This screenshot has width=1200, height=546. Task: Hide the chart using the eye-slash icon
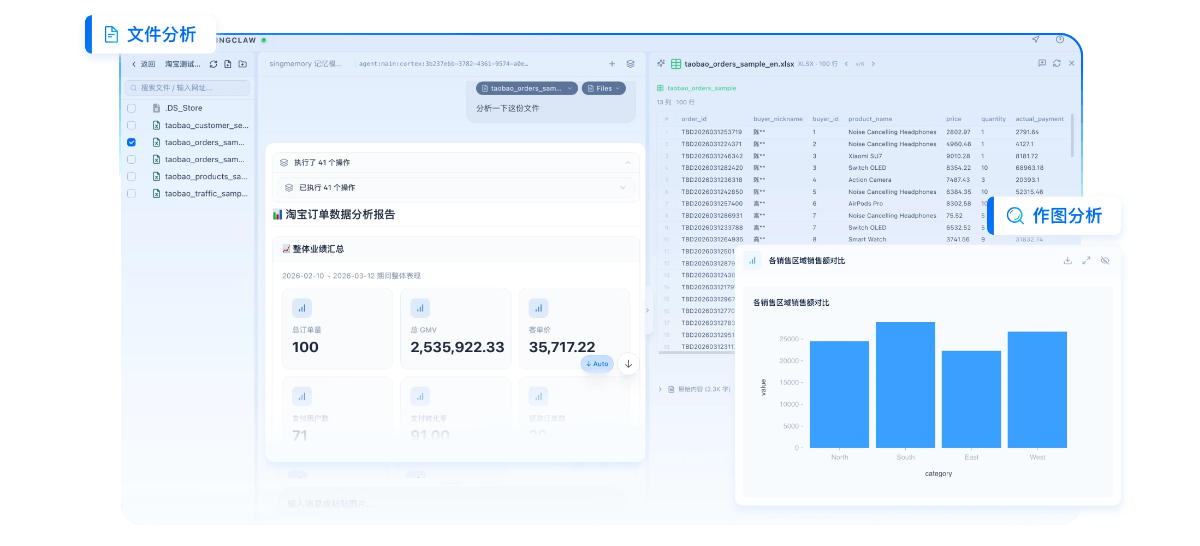coord(1105,260)
